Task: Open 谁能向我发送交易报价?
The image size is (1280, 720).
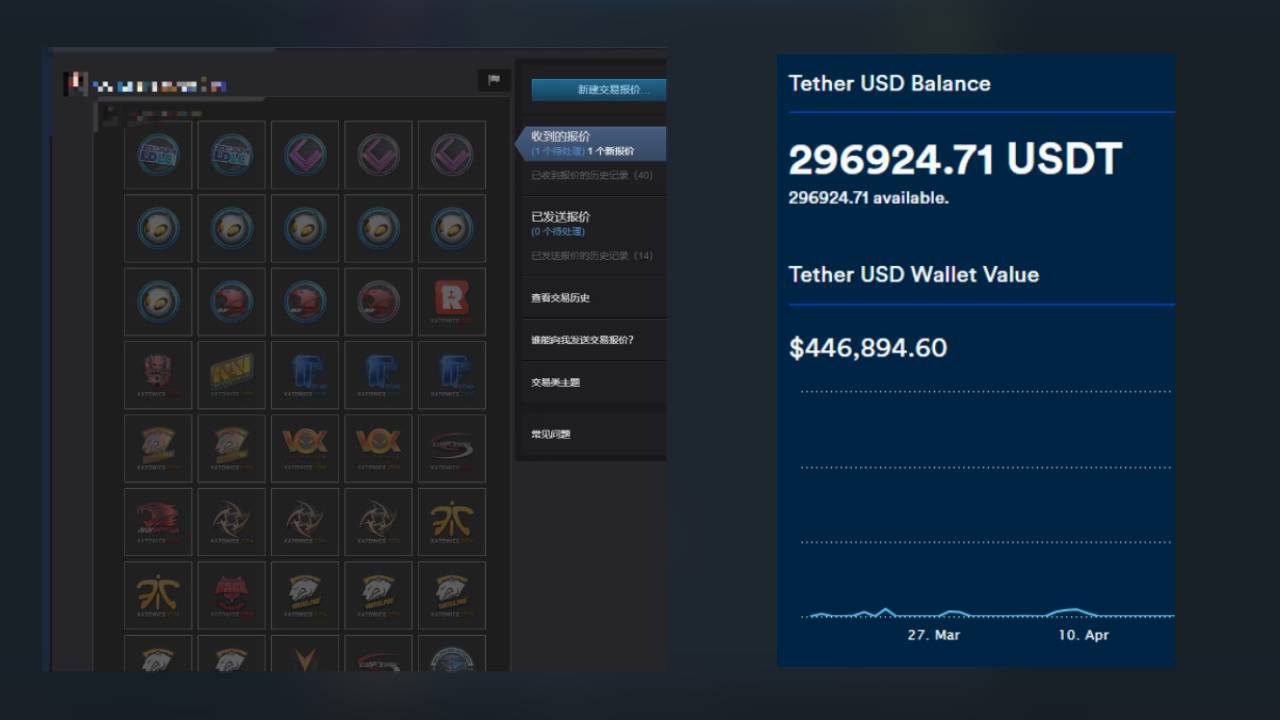Action: pyautogui.click(x=582, y=340)
